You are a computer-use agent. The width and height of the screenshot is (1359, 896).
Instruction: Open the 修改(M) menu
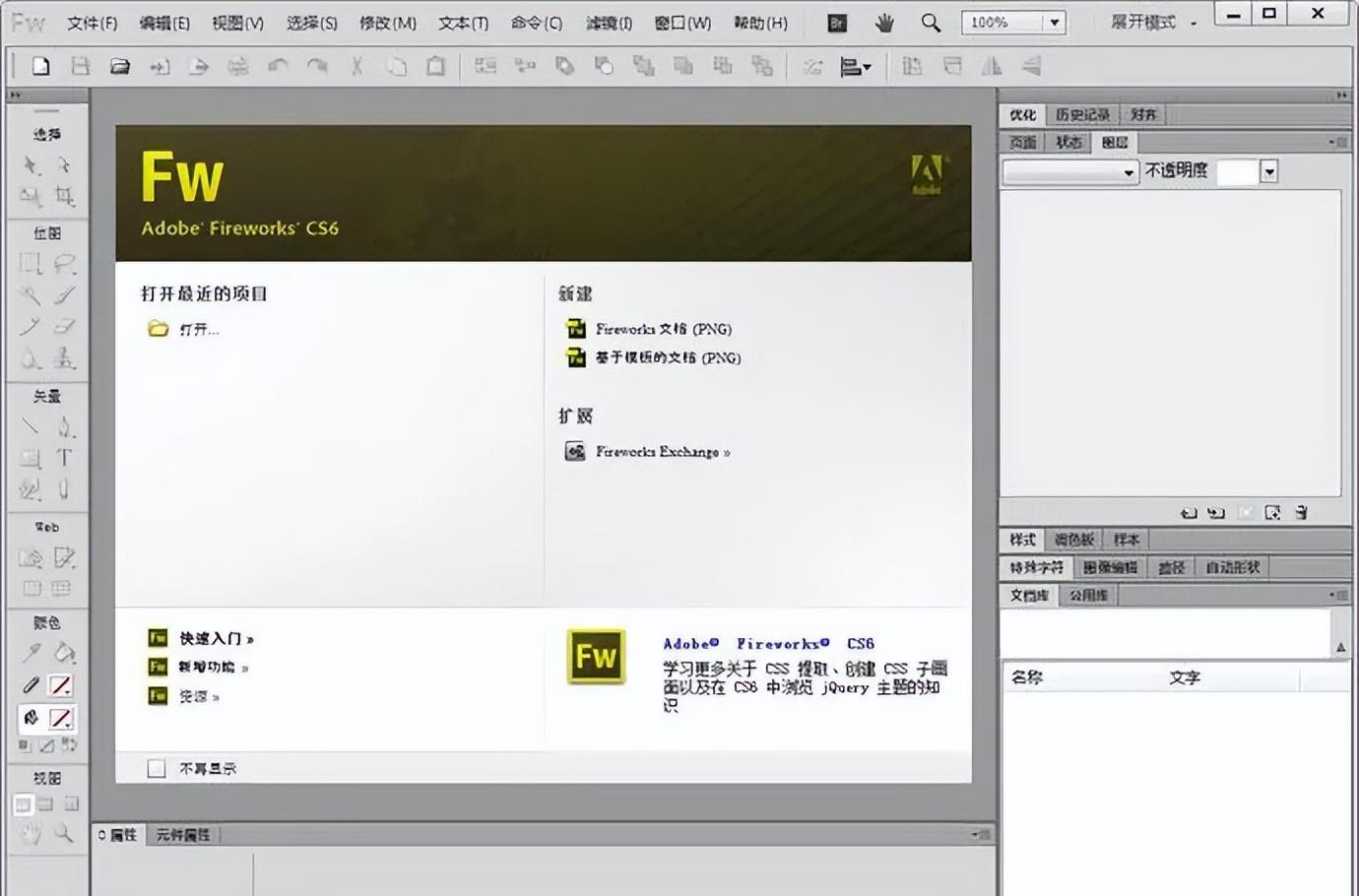(387, 23)
